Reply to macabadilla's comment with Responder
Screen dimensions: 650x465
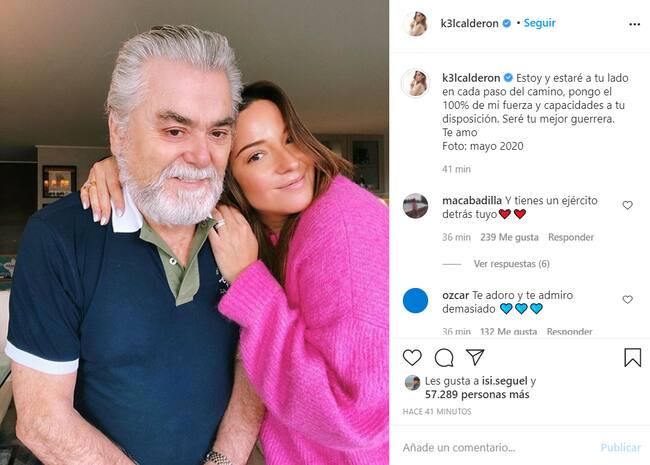[571, 237]
